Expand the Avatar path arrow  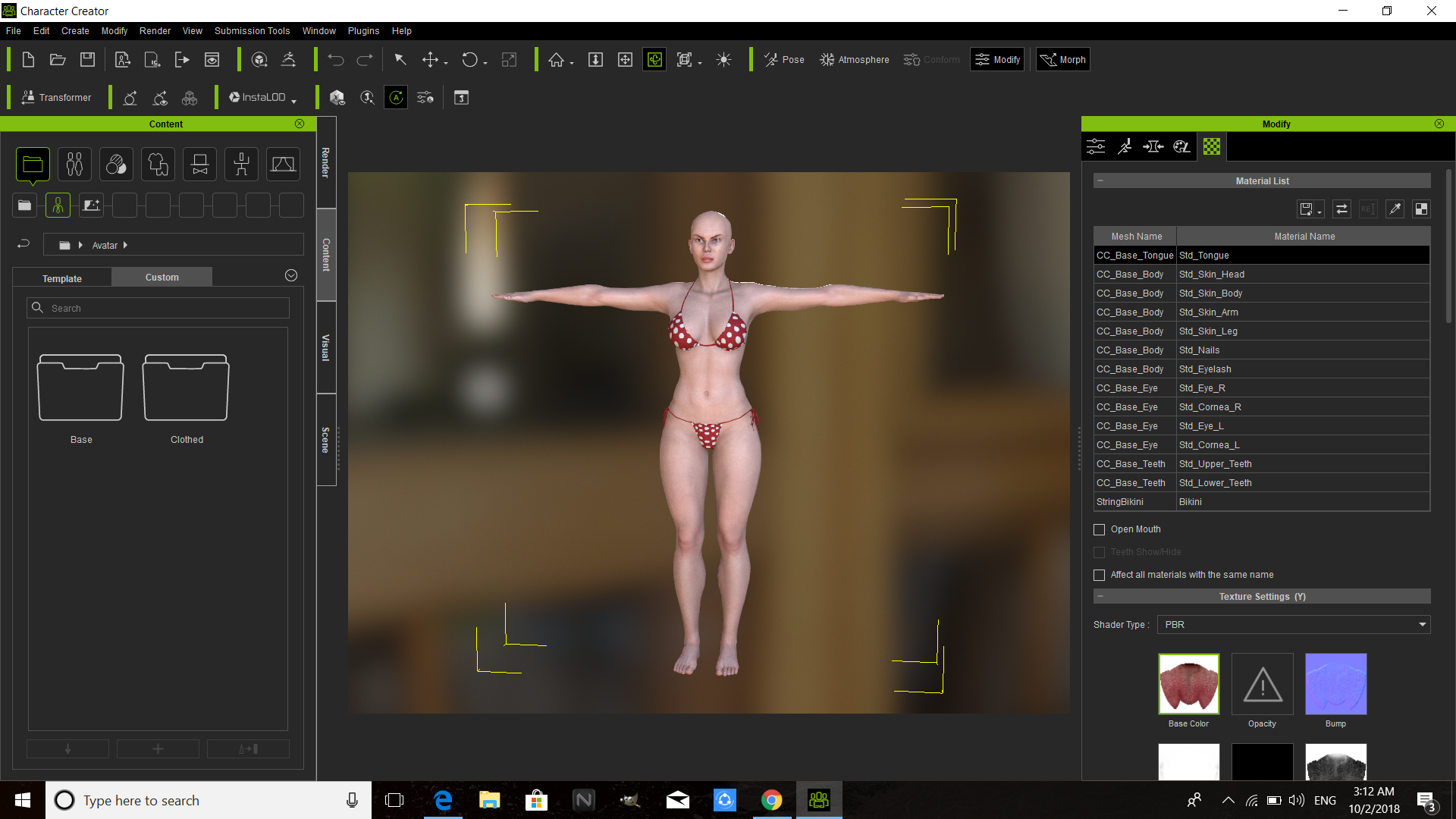click(x=125, y=245)
